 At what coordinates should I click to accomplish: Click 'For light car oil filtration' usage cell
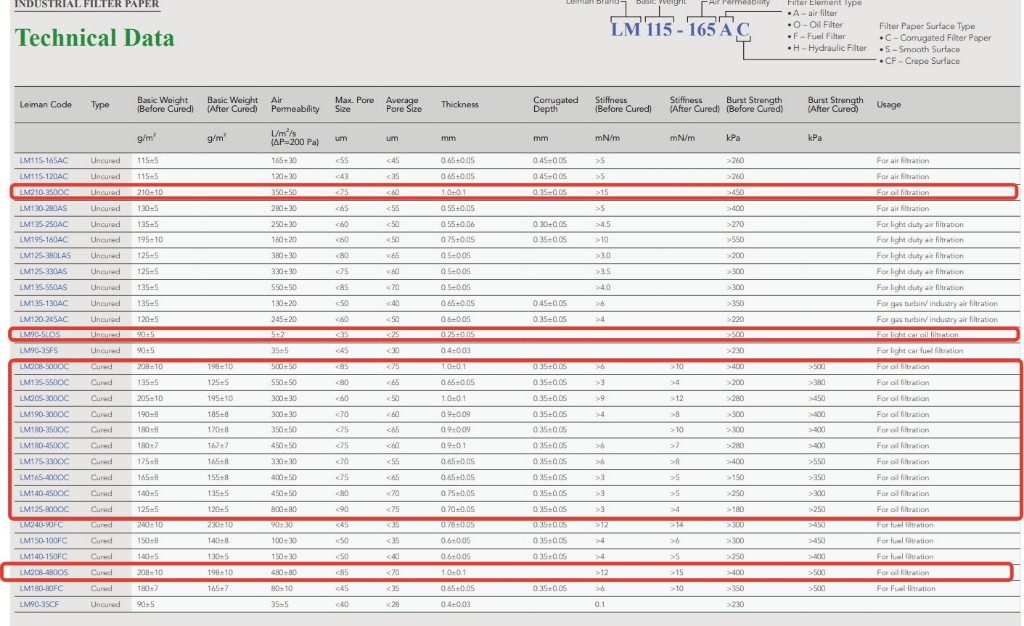point(918,335)
